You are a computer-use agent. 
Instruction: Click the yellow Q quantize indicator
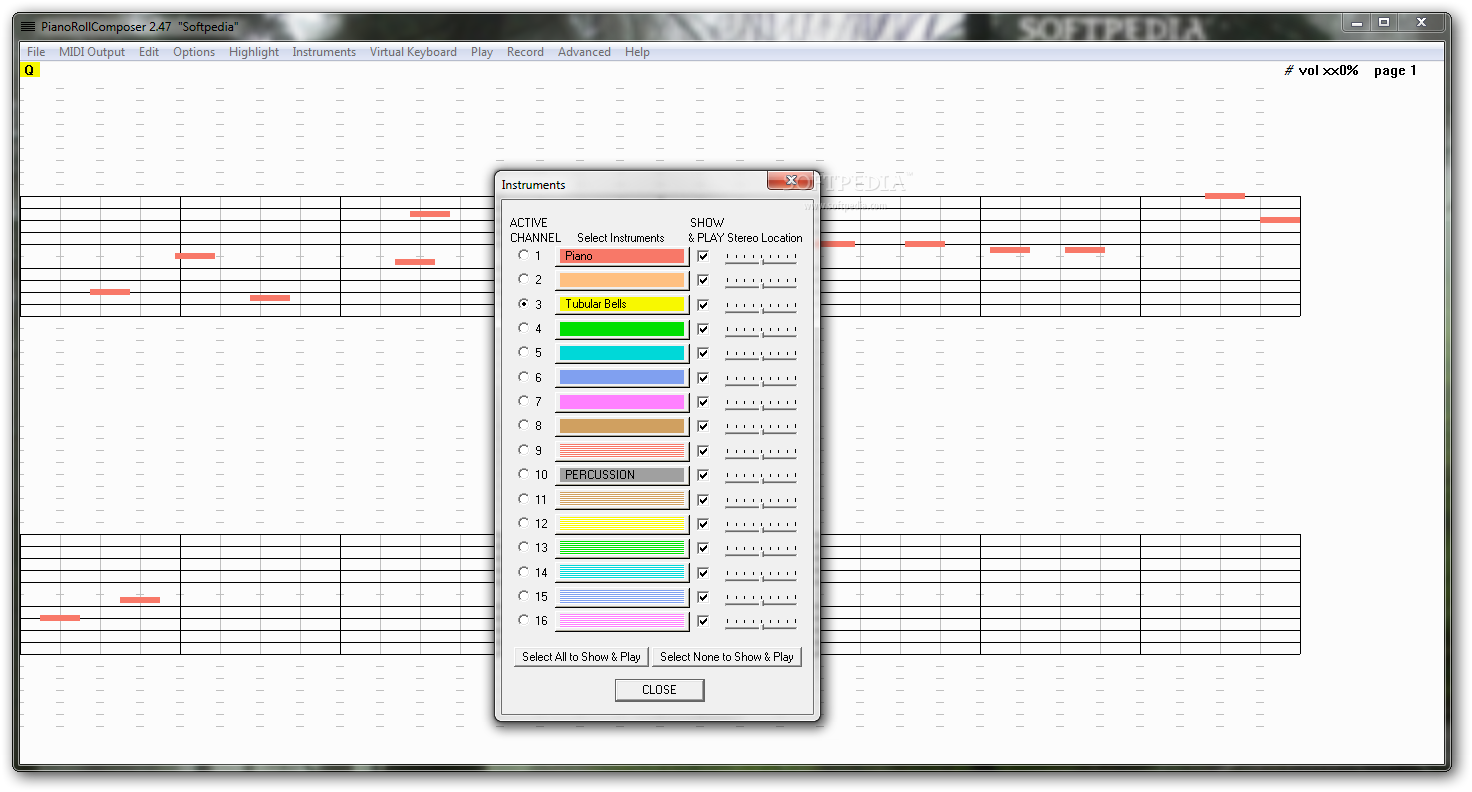pos(29,70)
